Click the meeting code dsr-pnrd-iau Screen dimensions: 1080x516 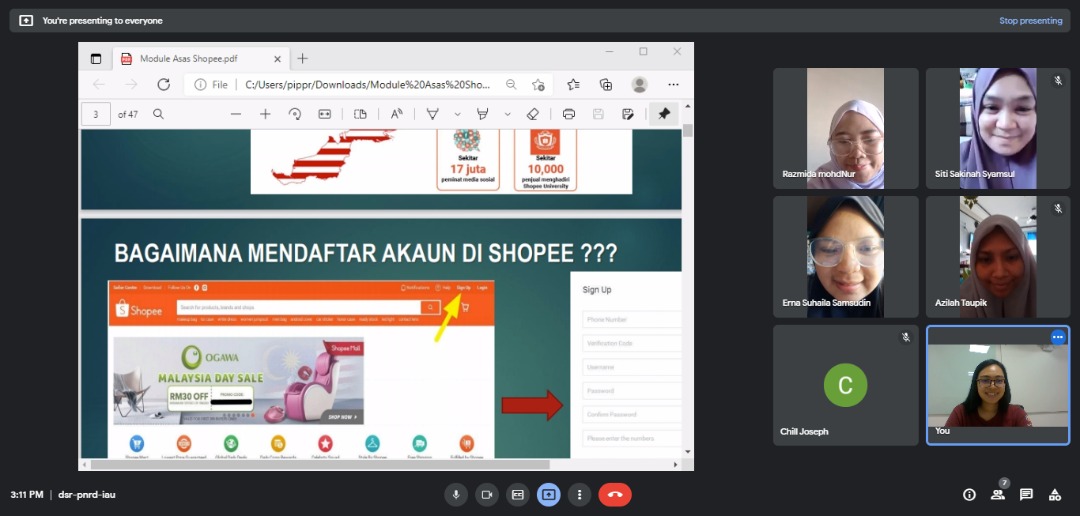[x=87, y=495]
